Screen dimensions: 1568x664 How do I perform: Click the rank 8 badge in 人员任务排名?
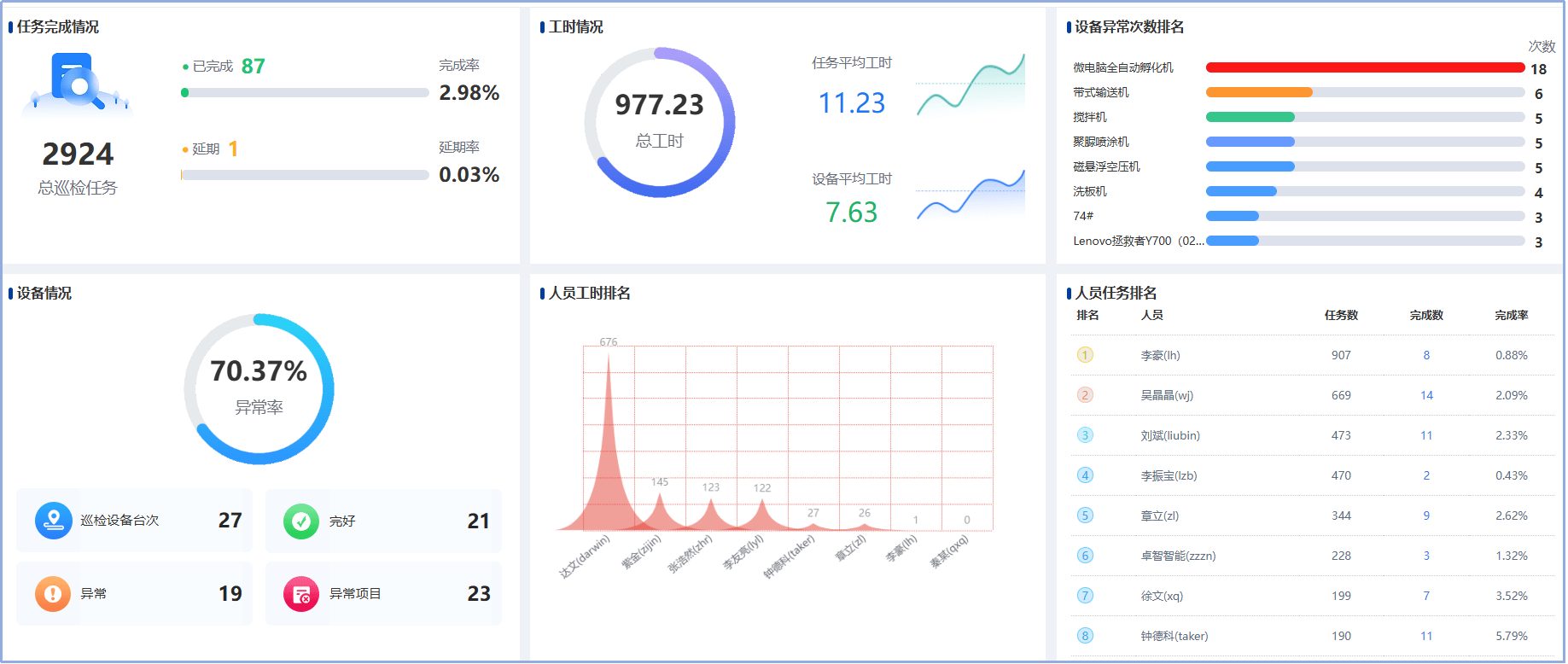pos(1085,636)
